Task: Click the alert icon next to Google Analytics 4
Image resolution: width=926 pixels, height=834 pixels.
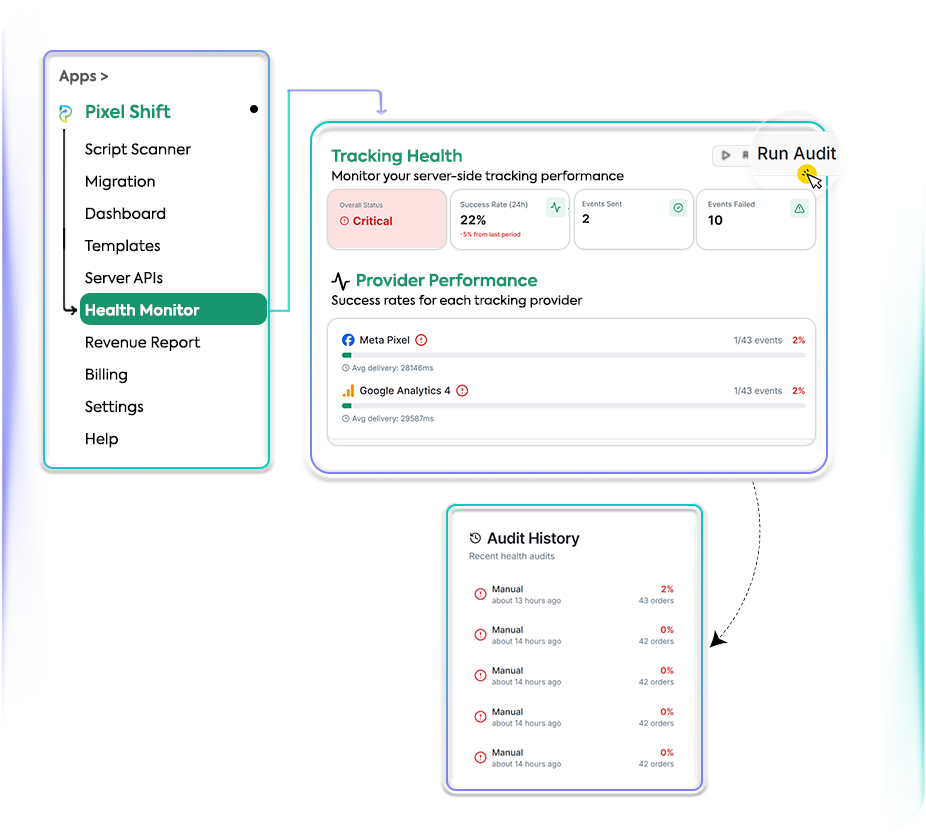Action: [462, 390]
